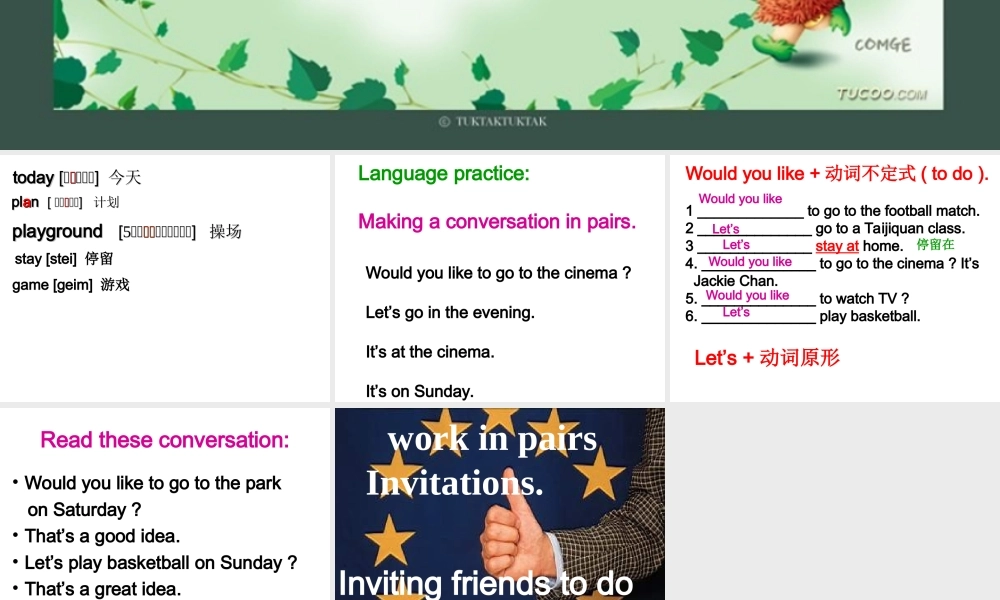Click the 'Invitations.' title text
Viewport: 1000px width, 600px height.
tap(455, 483)
